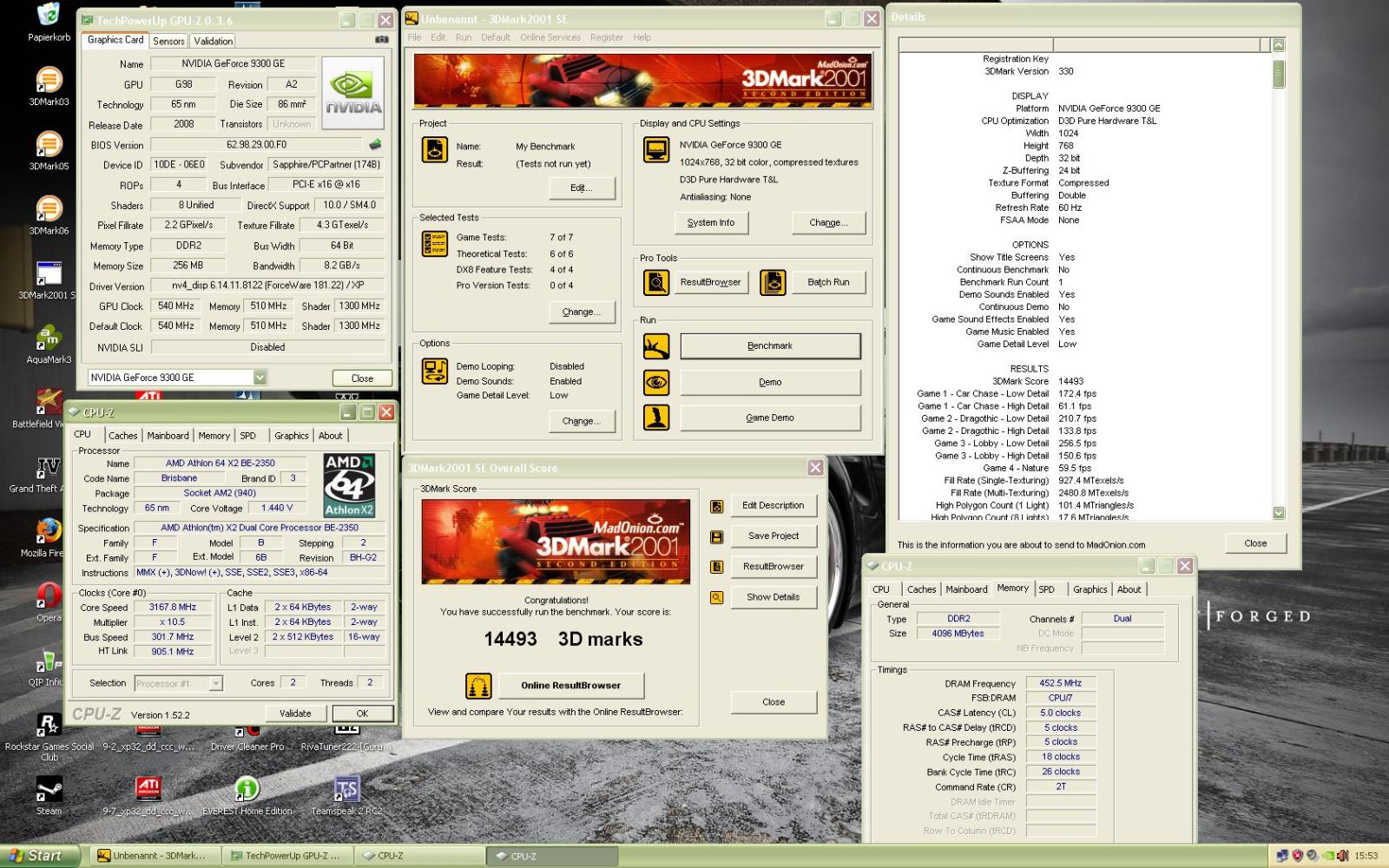Click the Project edit icon in 3DMark2001
Viewport: 1389px width, 868px height.
tap(435, 149)
